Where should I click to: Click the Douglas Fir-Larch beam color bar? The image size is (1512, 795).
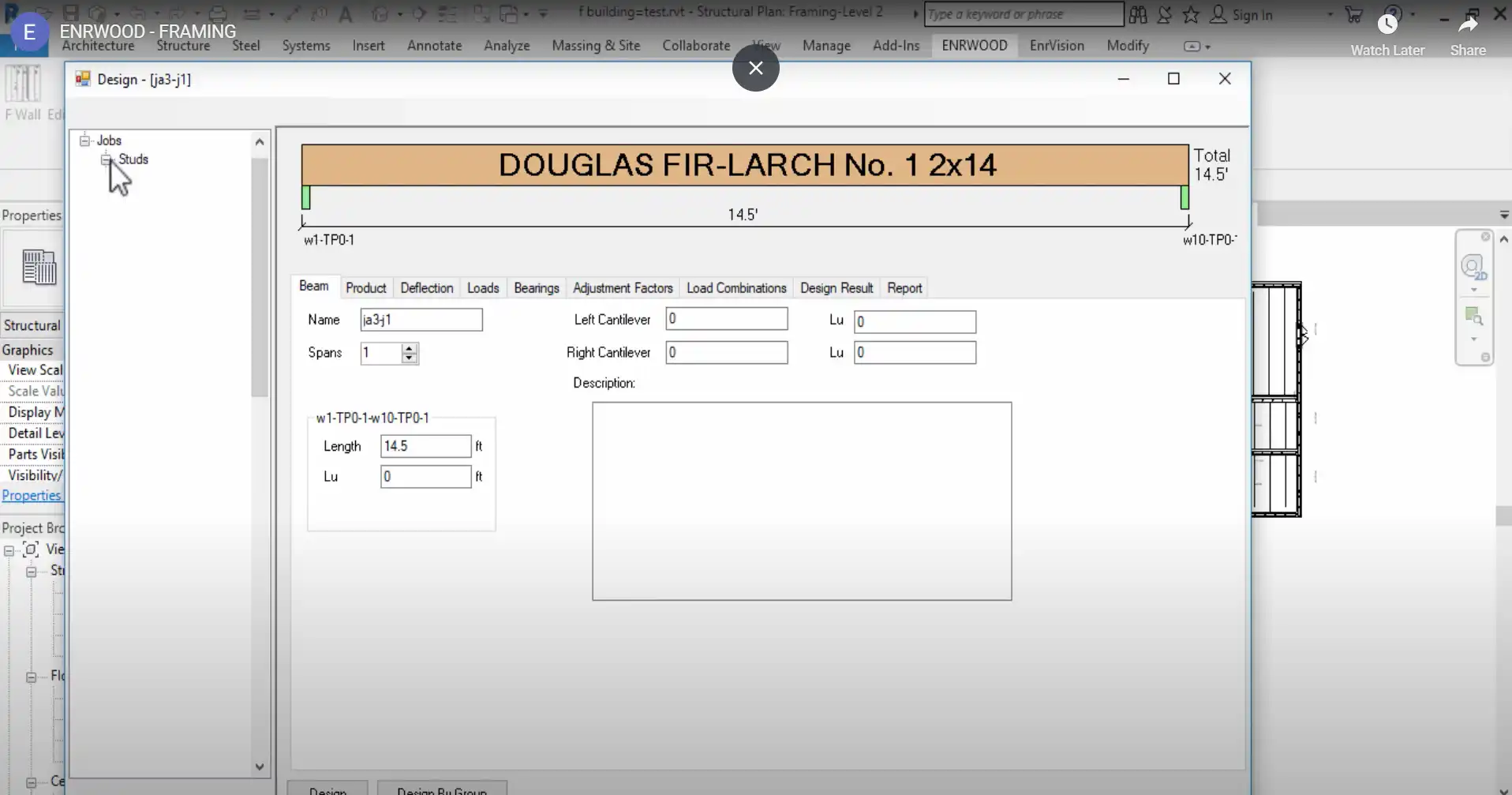coord(744,165)
